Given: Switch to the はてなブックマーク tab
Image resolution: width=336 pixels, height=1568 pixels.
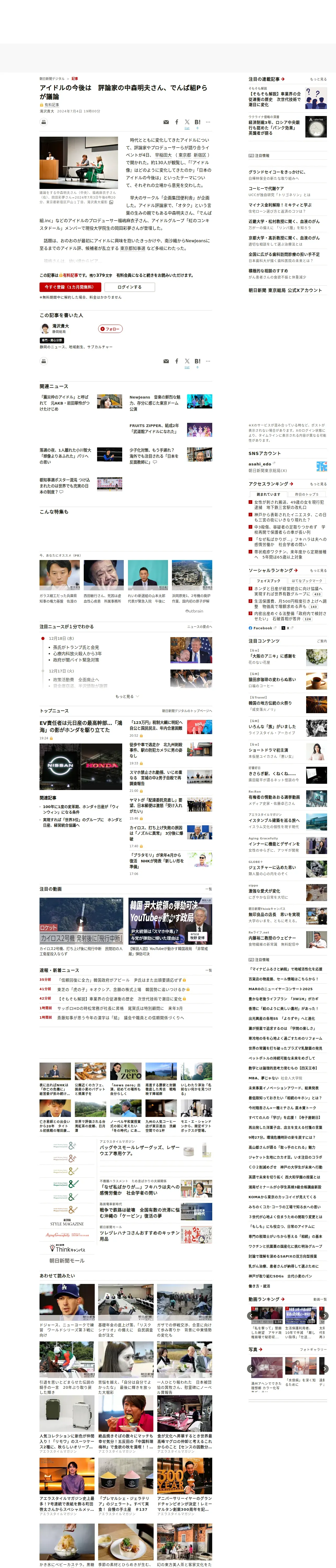Looking at the screenshot, I should point(307,581).
